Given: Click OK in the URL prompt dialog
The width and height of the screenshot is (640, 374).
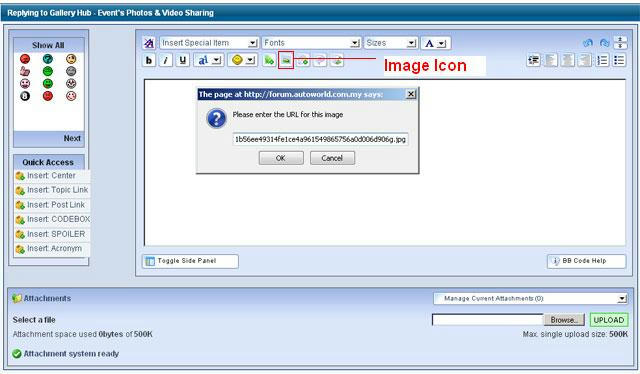Looking at the screenshot, I should pos(281,158).
